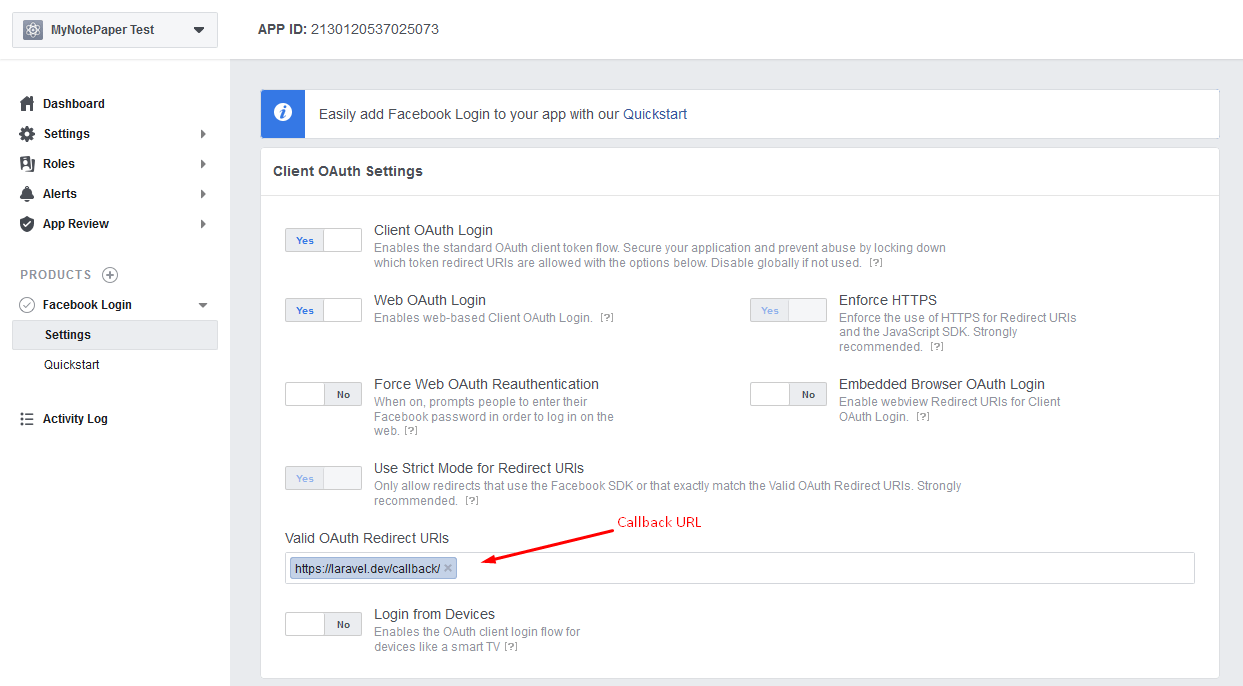Image resolution: width=1243 pixels, height=686 pixels.
Task: Click inside Valid OAuth Redirect URIs field
Action: pyautogui.click(x=740, y=568)
